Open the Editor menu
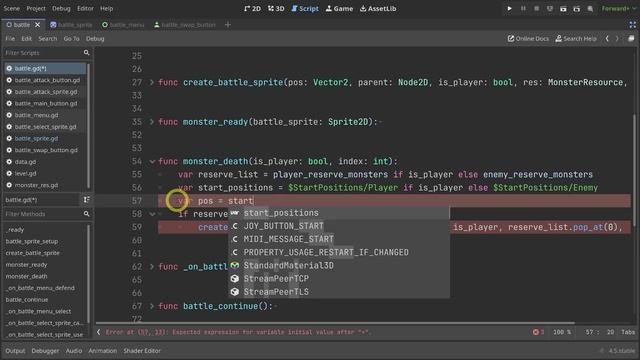The width and height of the screenshot is (640, 360). click(85, 9)
